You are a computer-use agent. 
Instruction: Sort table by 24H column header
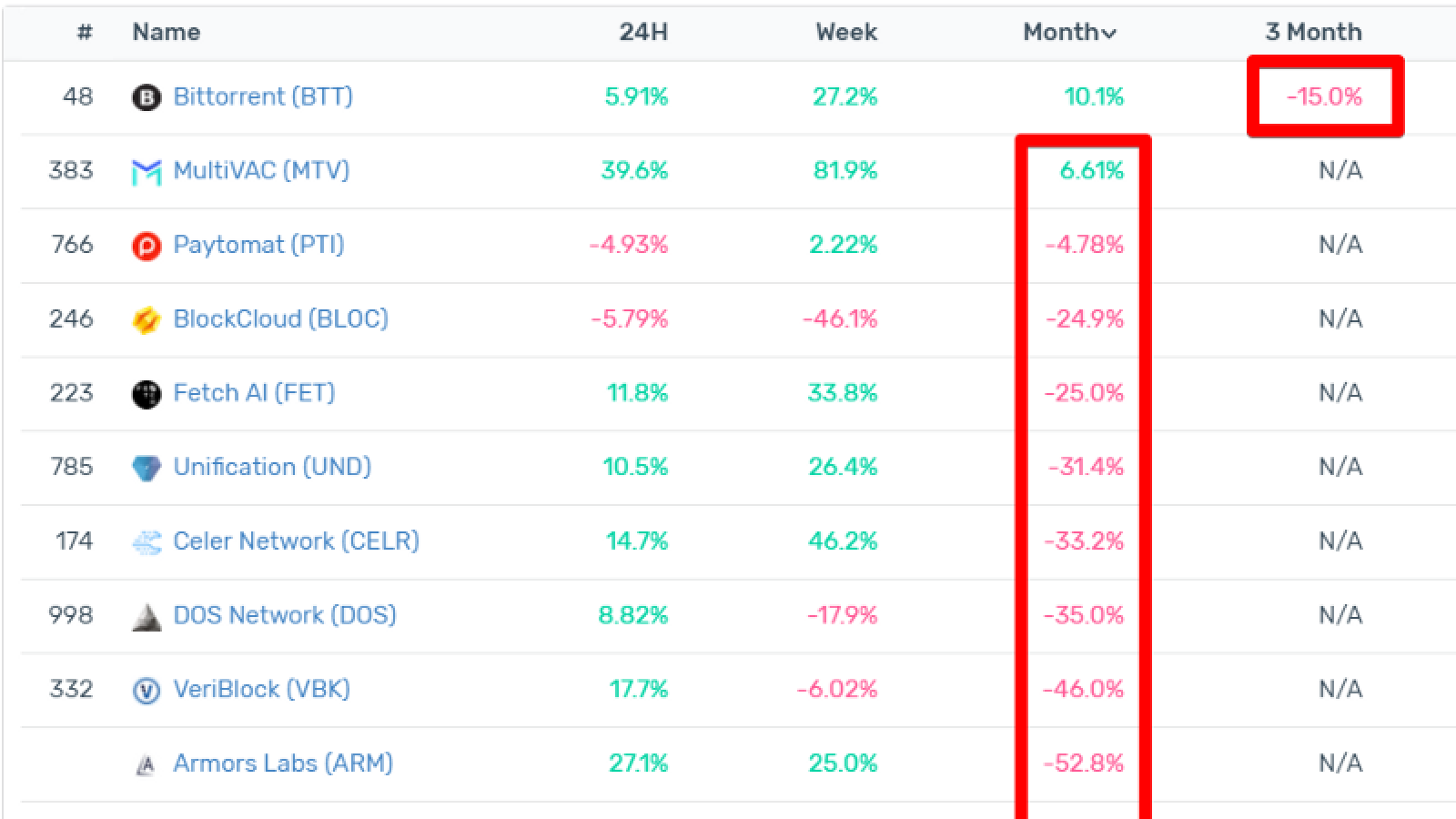(643, 32)
